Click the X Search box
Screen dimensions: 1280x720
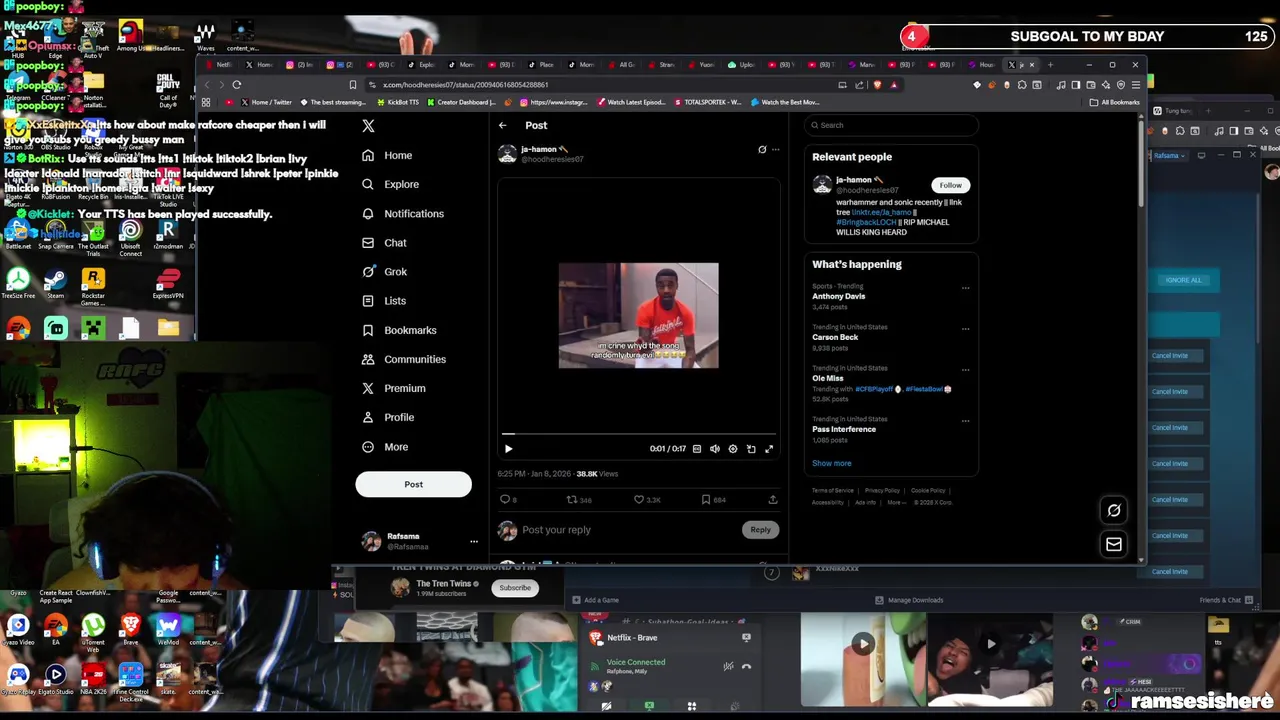[890, 125]
